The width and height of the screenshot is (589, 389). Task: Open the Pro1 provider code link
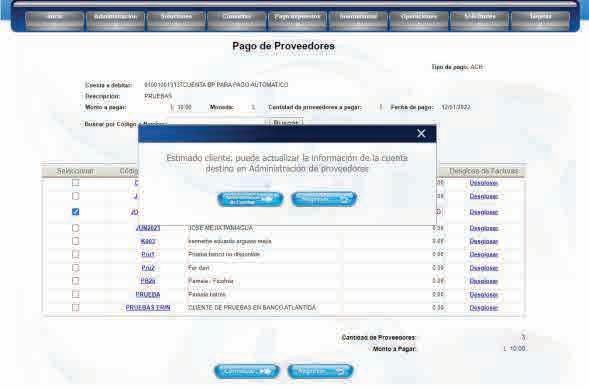click(x=148, y=254)
